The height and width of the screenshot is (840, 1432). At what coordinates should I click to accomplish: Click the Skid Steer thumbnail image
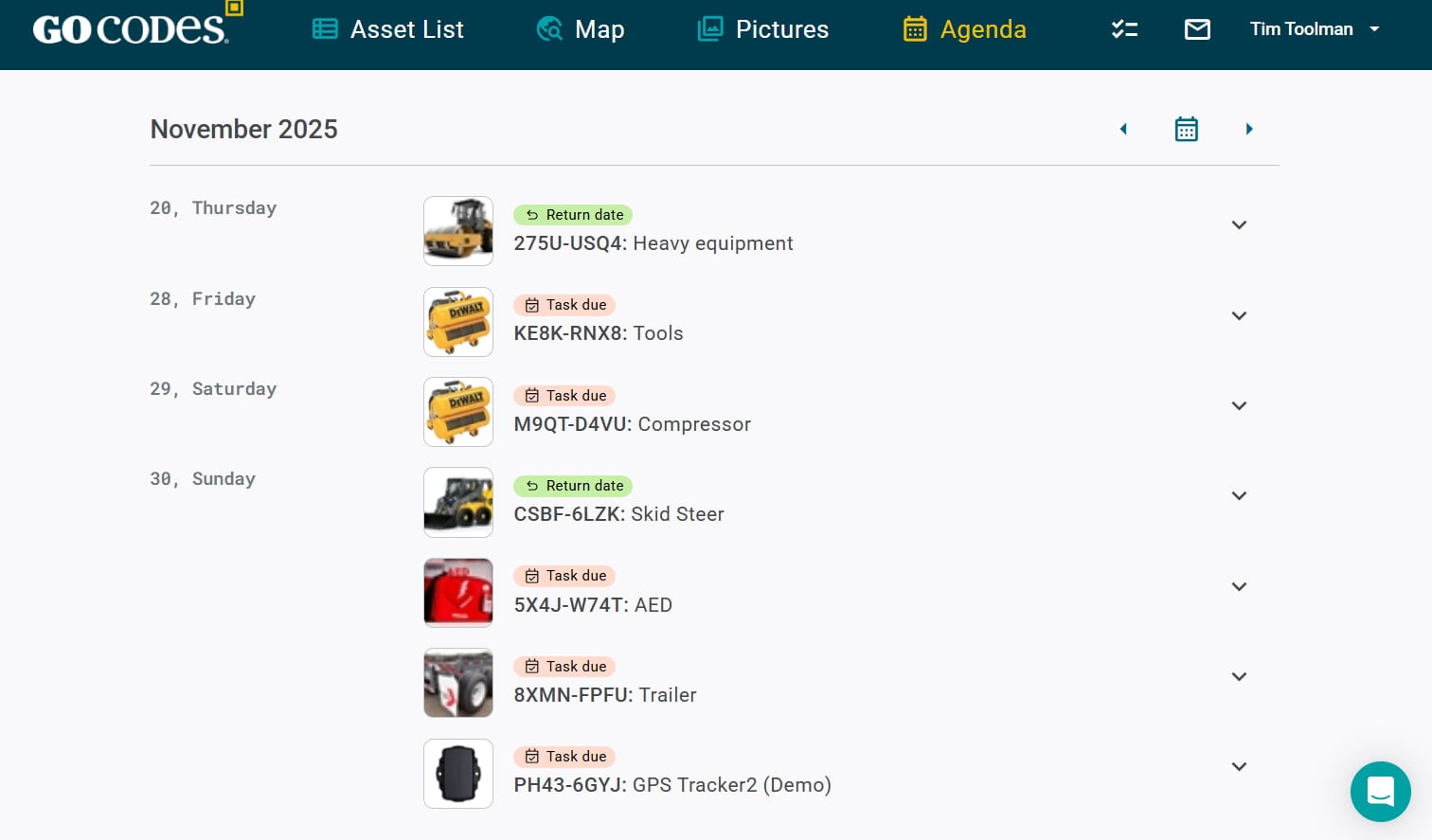(x=458, y=502)
